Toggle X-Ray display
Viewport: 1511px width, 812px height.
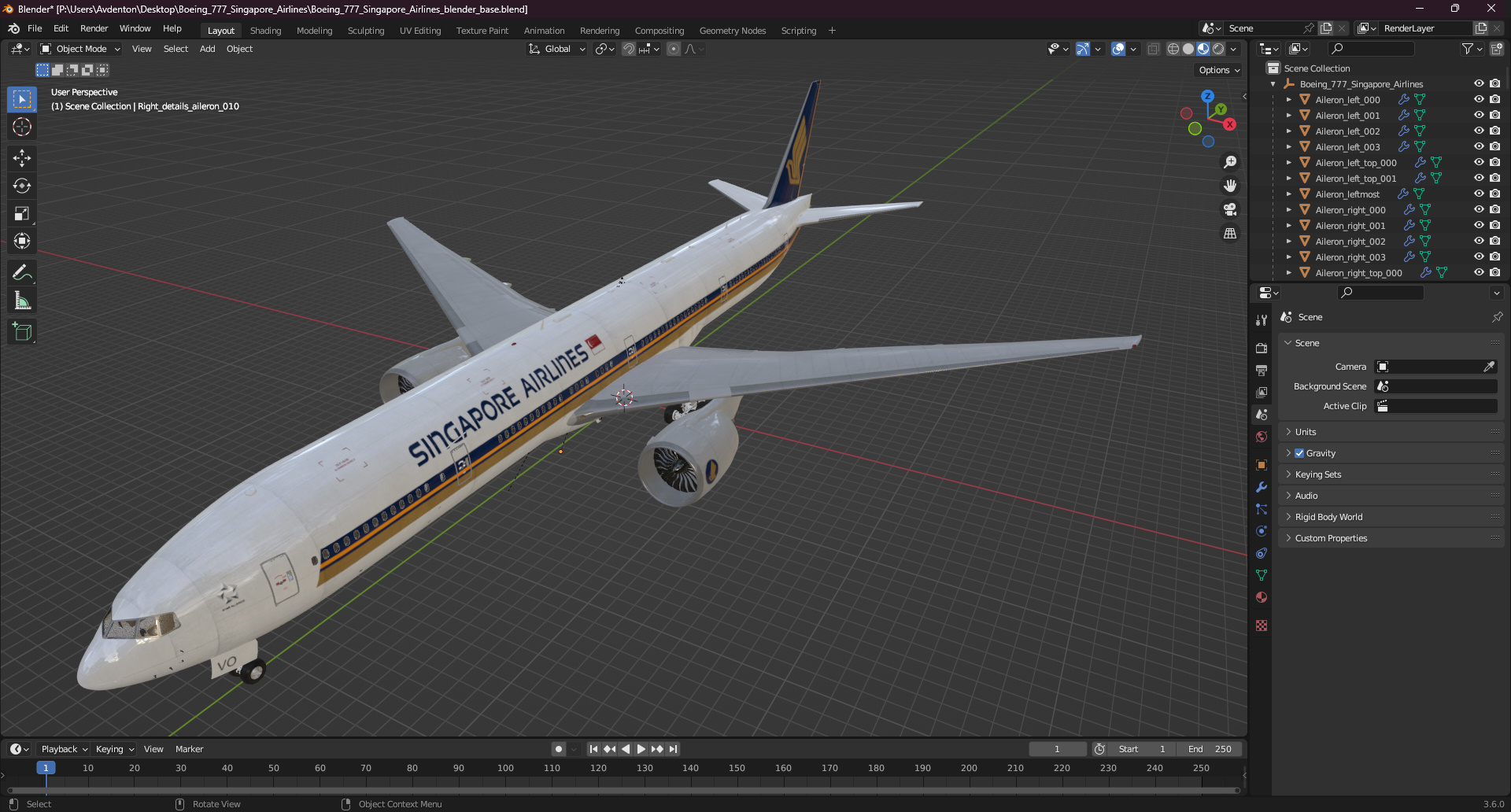point(1154,49)
